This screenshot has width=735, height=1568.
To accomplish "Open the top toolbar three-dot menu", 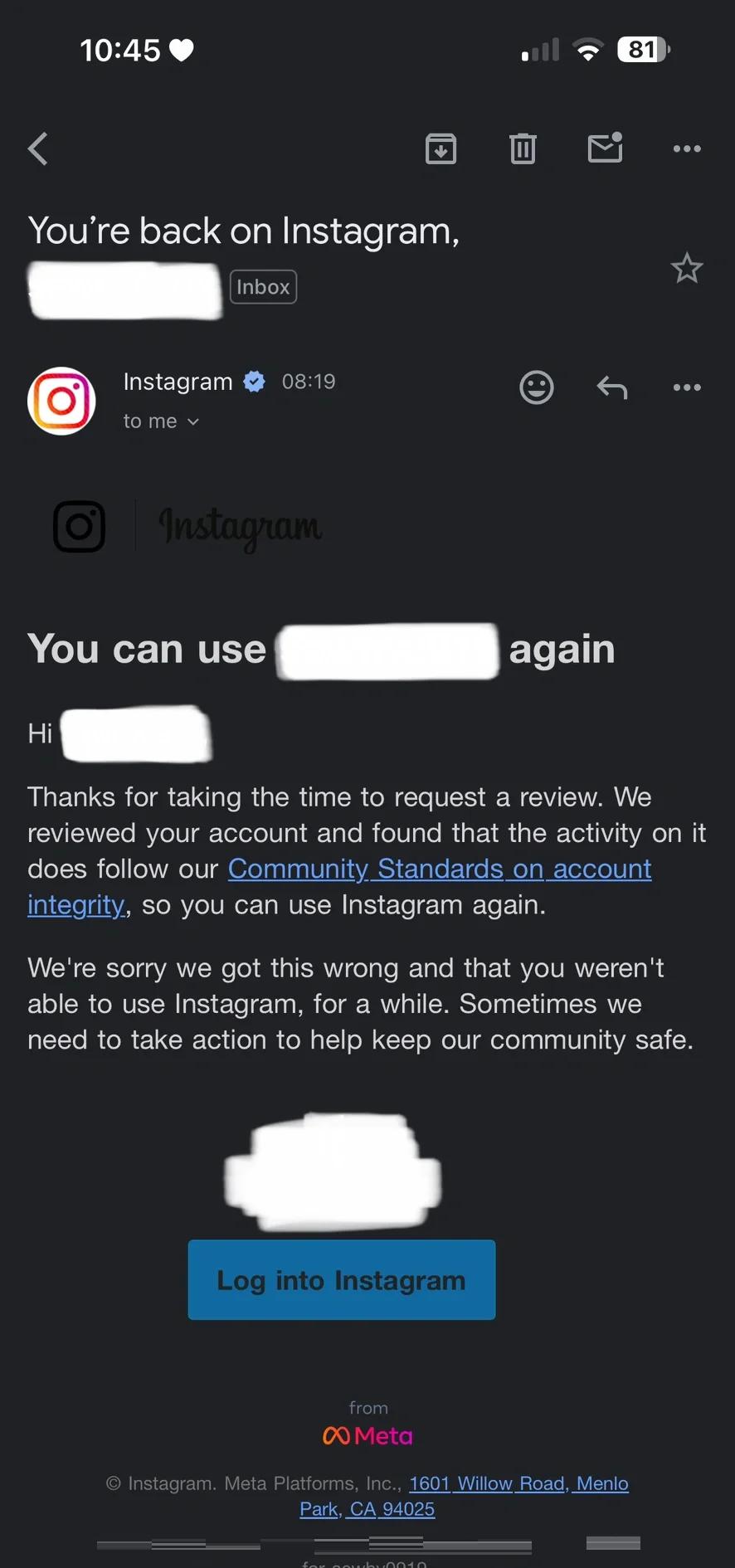I will click(x=687, y=149).
